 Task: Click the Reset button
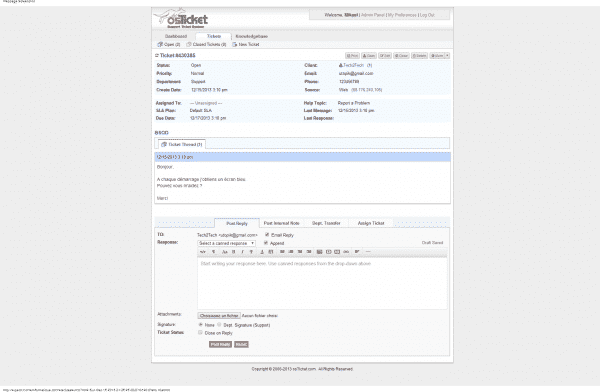pos(241,345)
